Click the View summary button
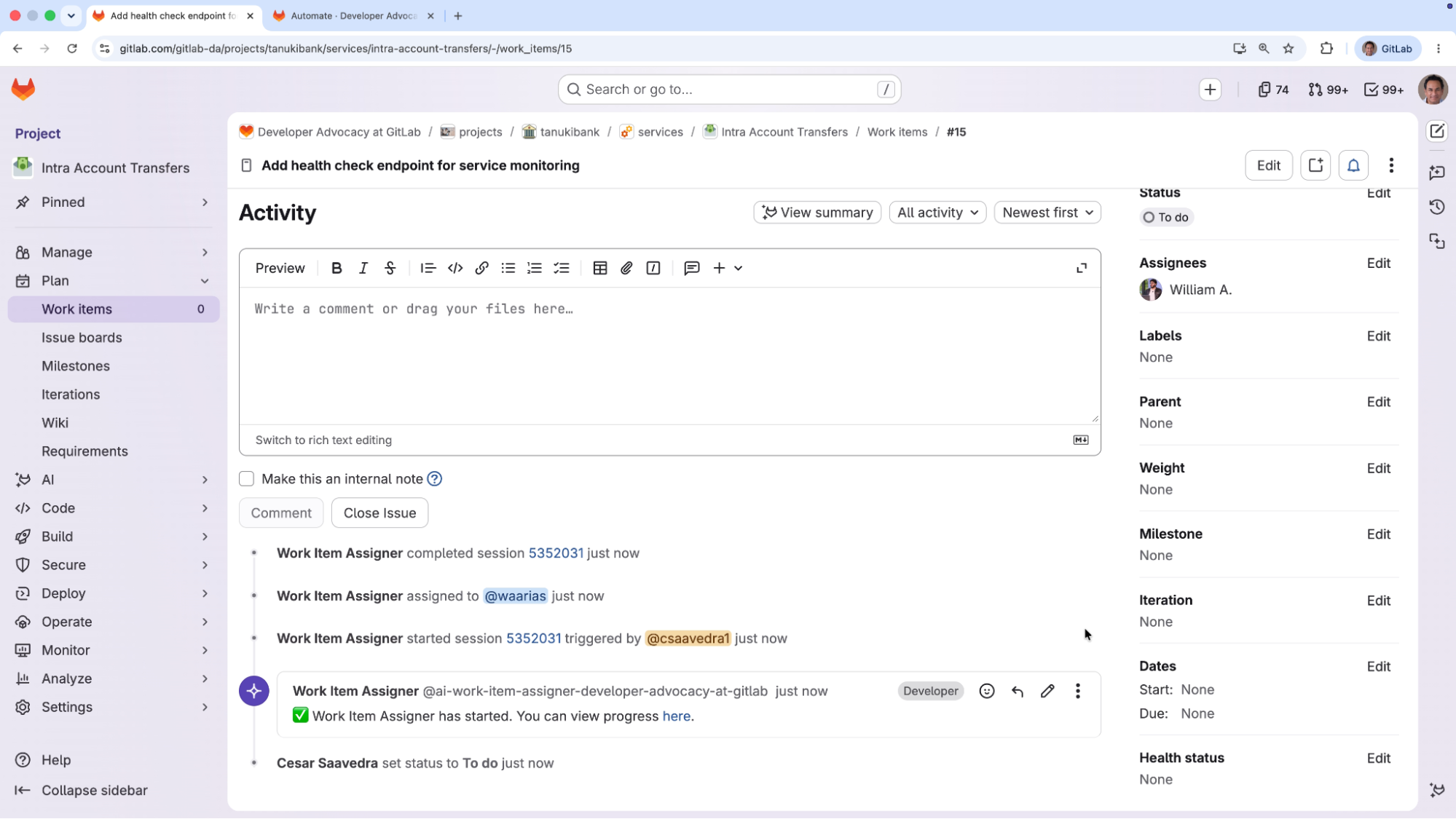Viewport: 1456px width, 819px height. pos(817,213)
